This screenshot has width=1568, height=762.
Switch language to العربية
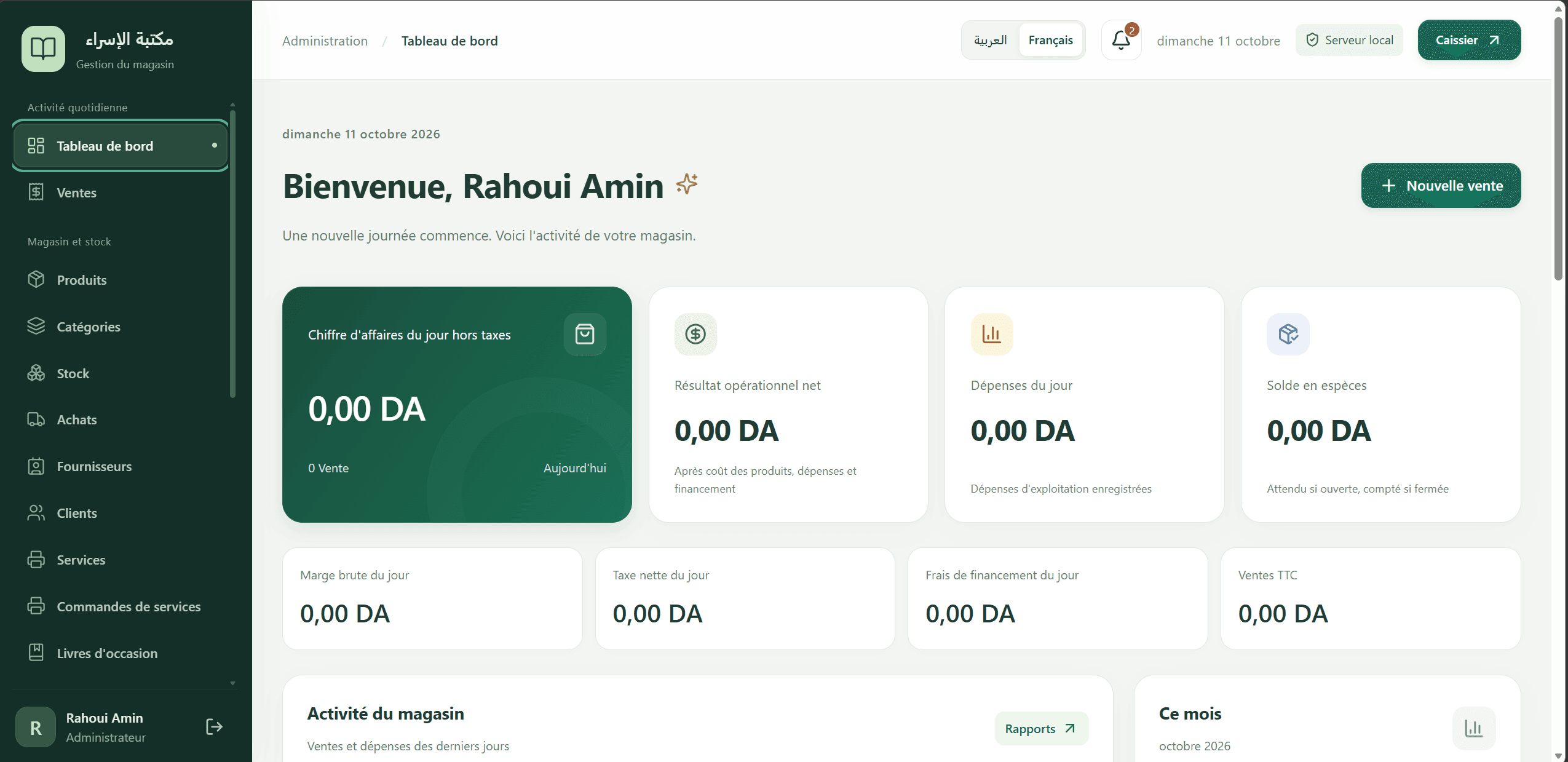pyautogui.click(x=990, y=41)
